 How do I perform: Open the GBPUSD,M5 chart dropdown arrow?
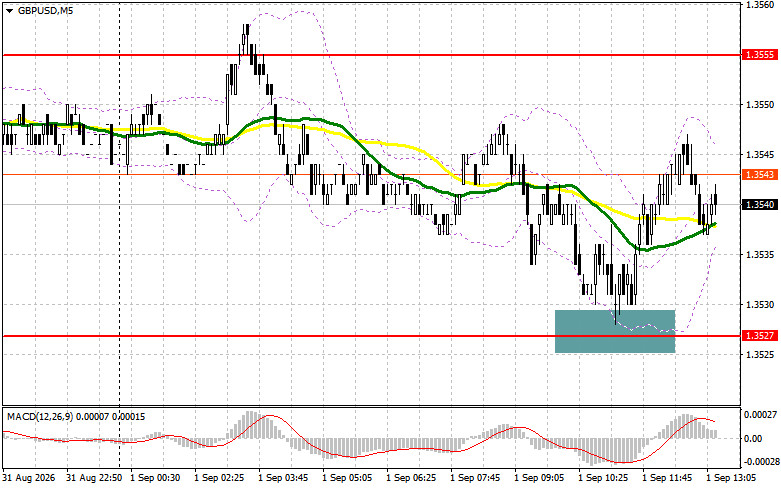(10, 10)
